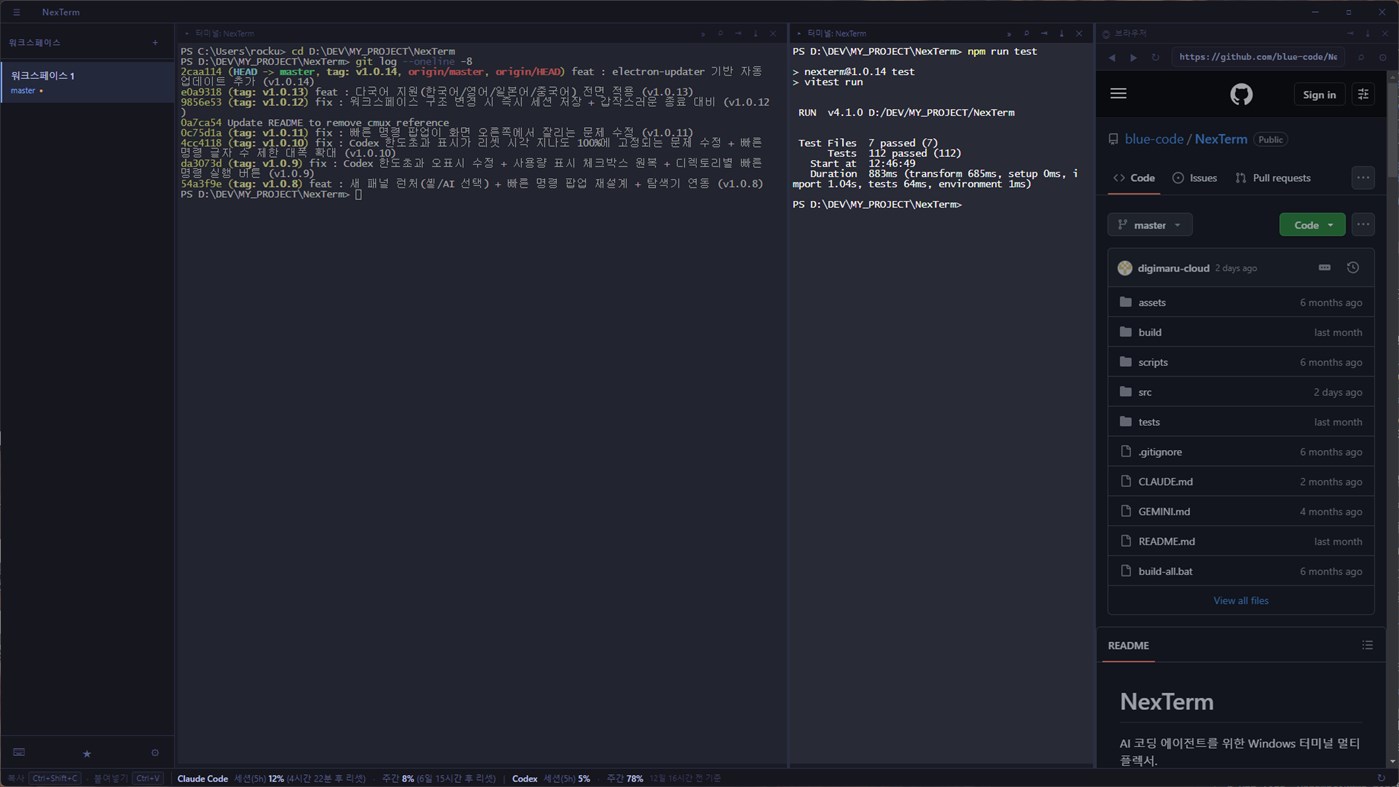Reload the embedded browser page

(x=1155, y=57)
